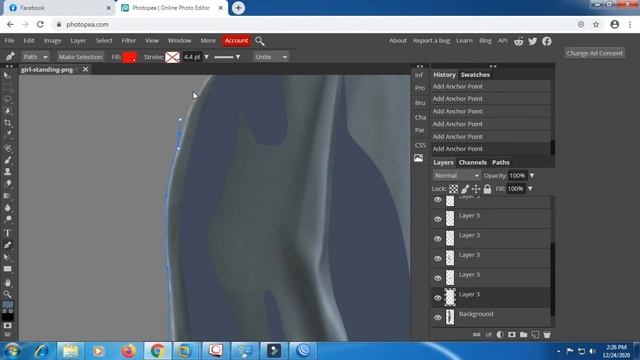Viewport: 640px width, 360px height.
Task: Click the Stroke no-color swatch
Action: pos(172,57)
